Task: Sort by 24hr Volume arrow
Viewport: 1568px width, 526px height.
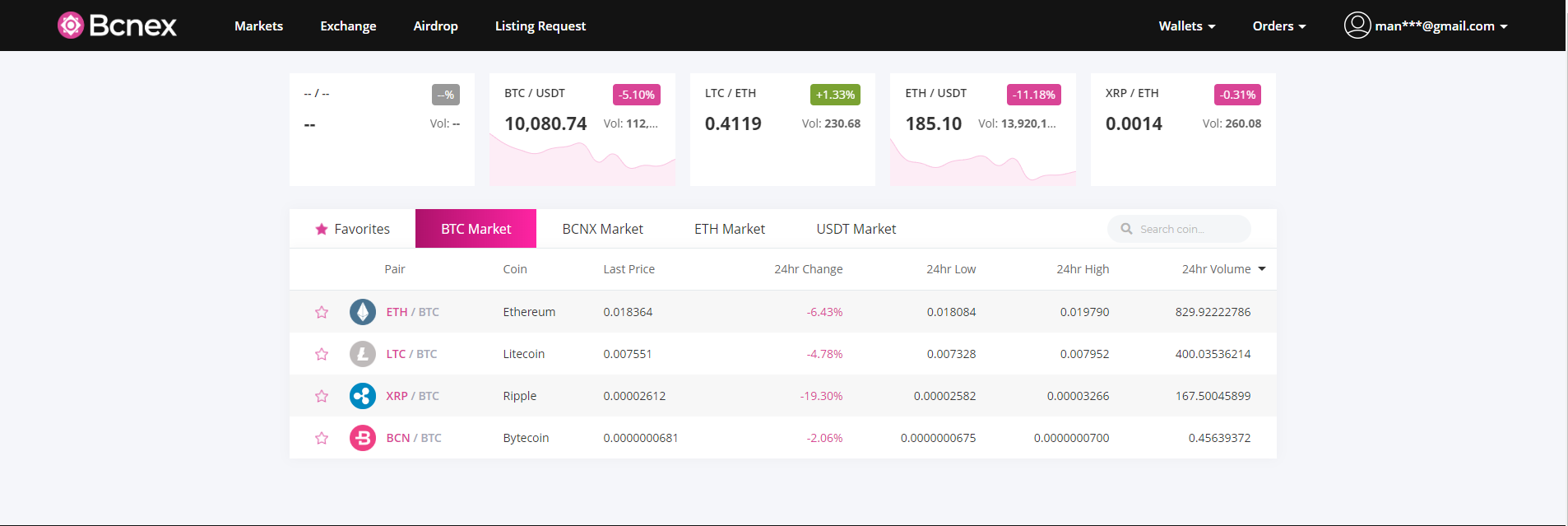Action: [x=1262, y=269]
